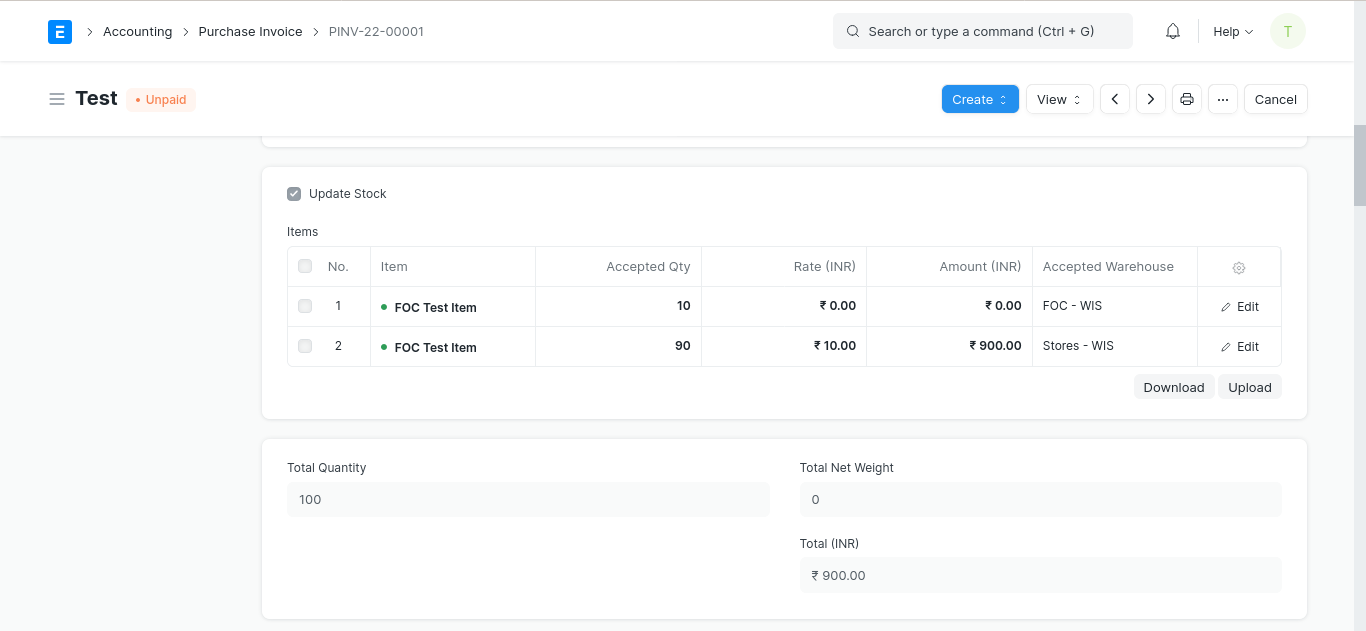Click the Download button
The image size is (1366, 631).
coord(1174,388)
